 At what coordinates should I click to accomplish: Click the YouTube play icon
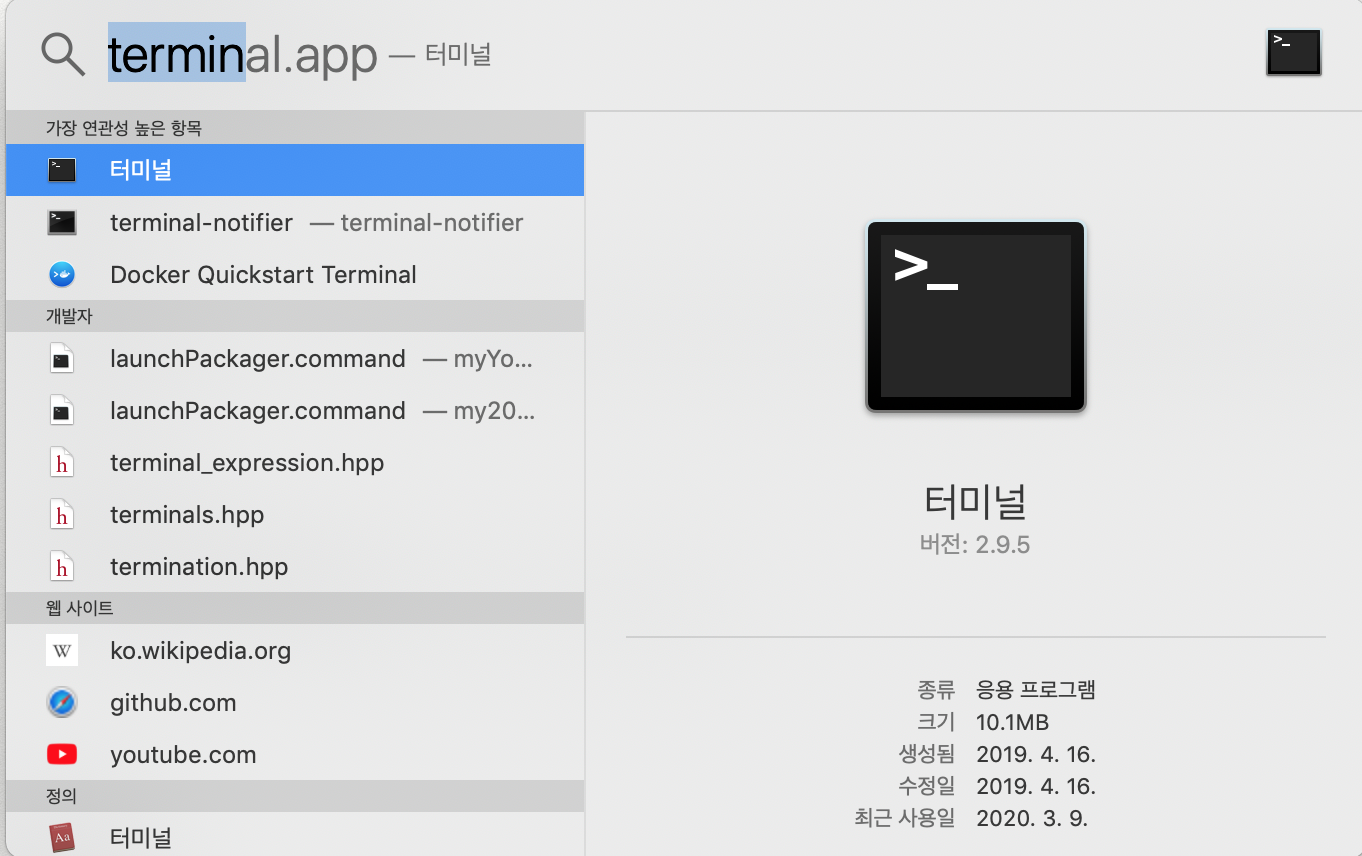pos(62,755)
